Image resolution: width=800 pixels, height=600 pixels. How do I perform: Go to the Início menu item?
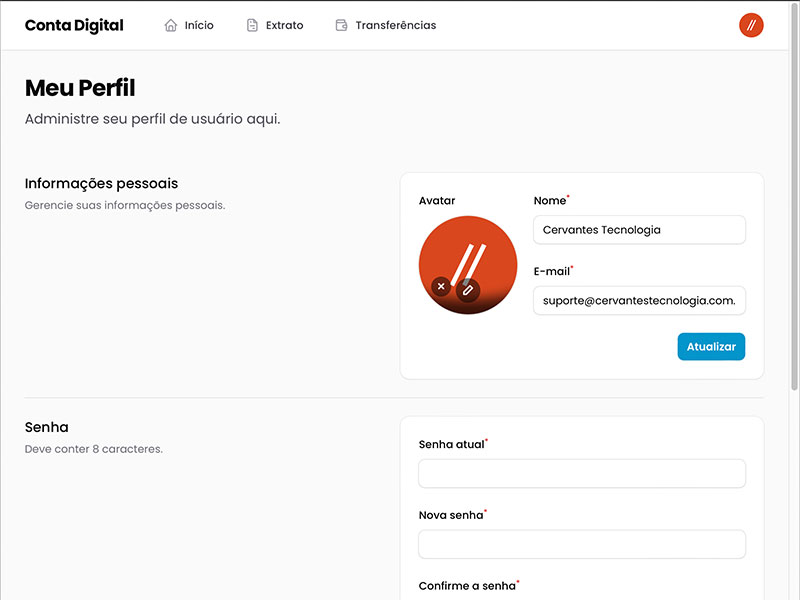199,25
